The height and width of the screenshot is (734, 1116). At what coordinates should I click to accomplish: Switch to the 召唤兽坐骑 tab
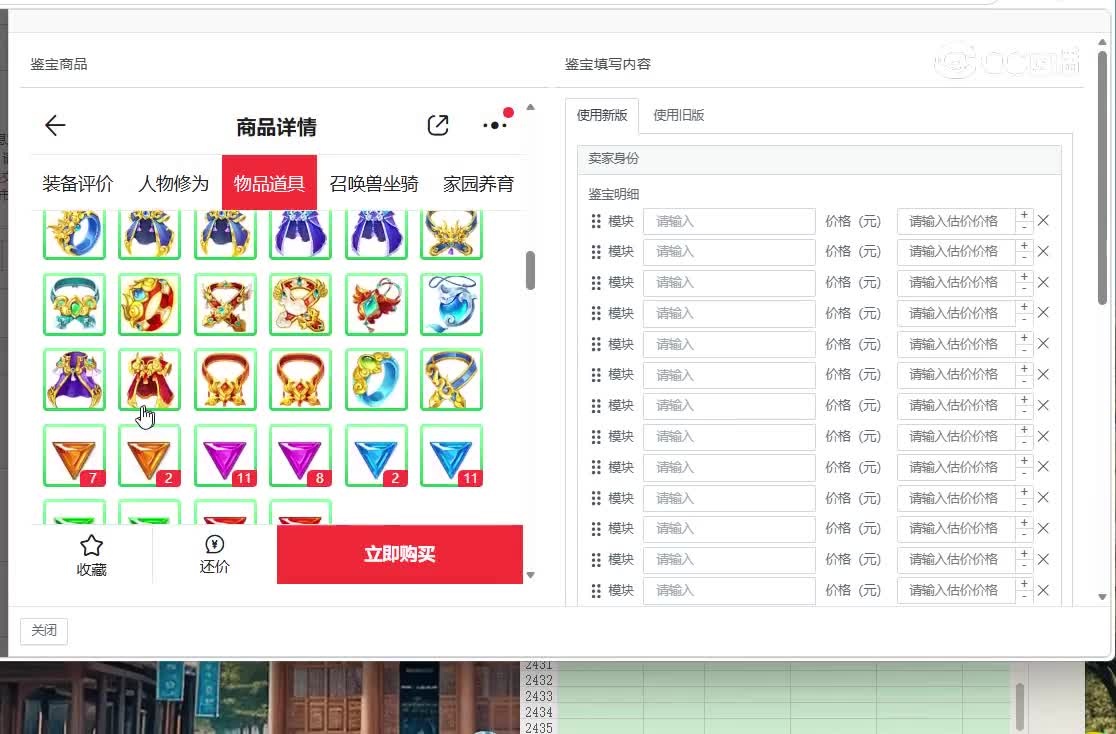(374, 184)
